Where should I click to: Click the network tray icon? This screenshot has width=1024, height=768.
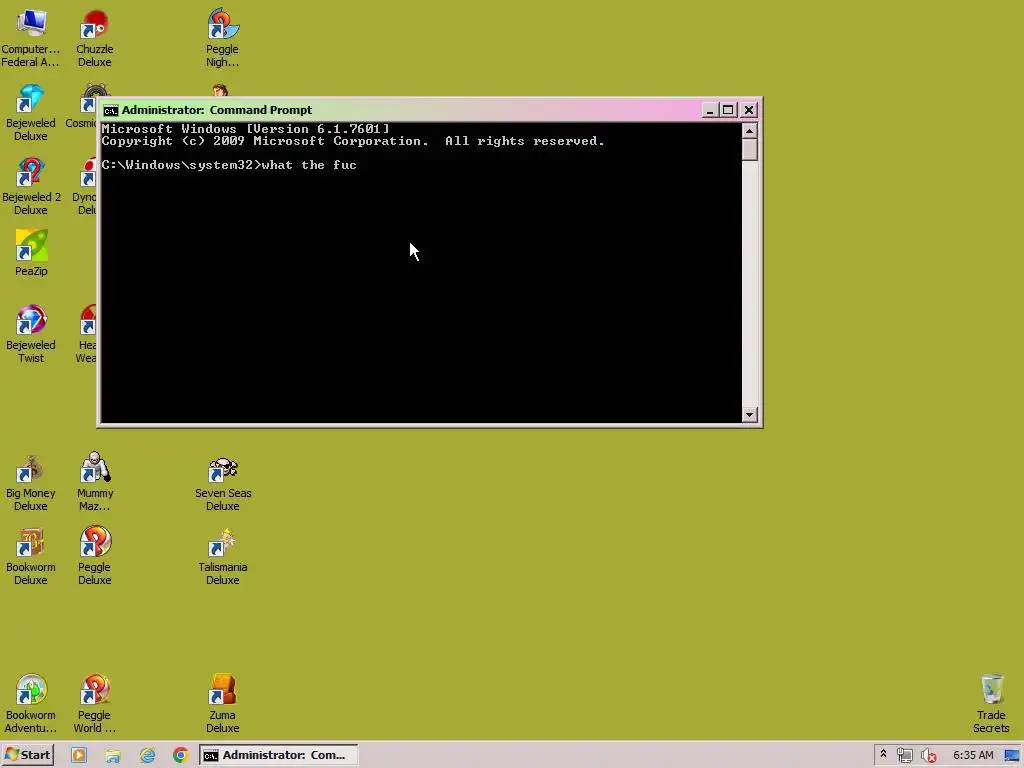[904, 756]
